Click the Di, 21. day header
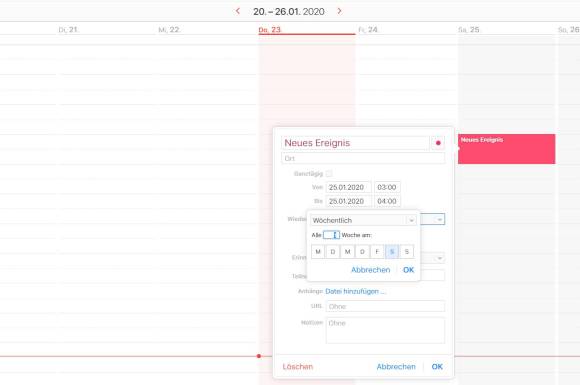Viewport: 580px width, 385px height. click(68, 30)
